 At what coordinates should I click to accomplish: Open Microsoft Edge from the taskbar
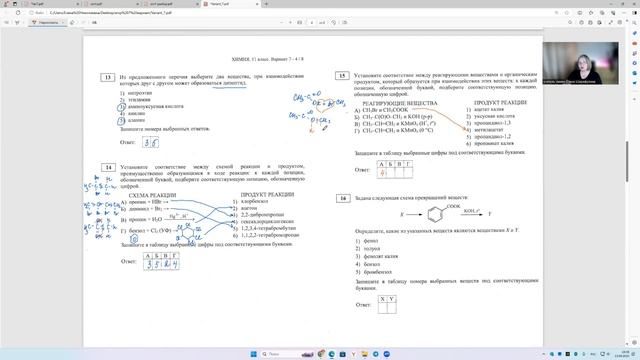click(x=331, y=354)
